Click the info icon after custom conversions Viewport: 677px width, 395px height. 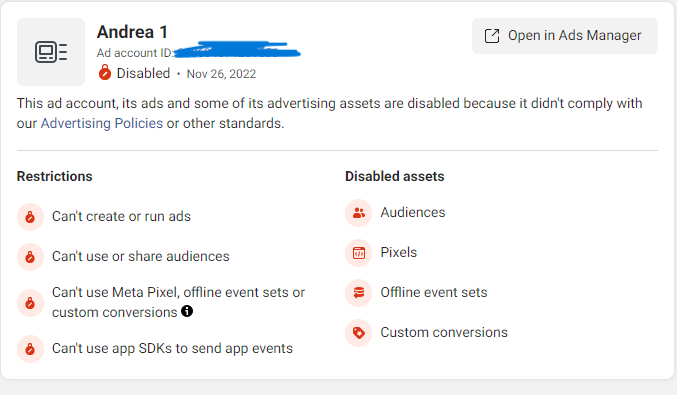click(187, 311)
